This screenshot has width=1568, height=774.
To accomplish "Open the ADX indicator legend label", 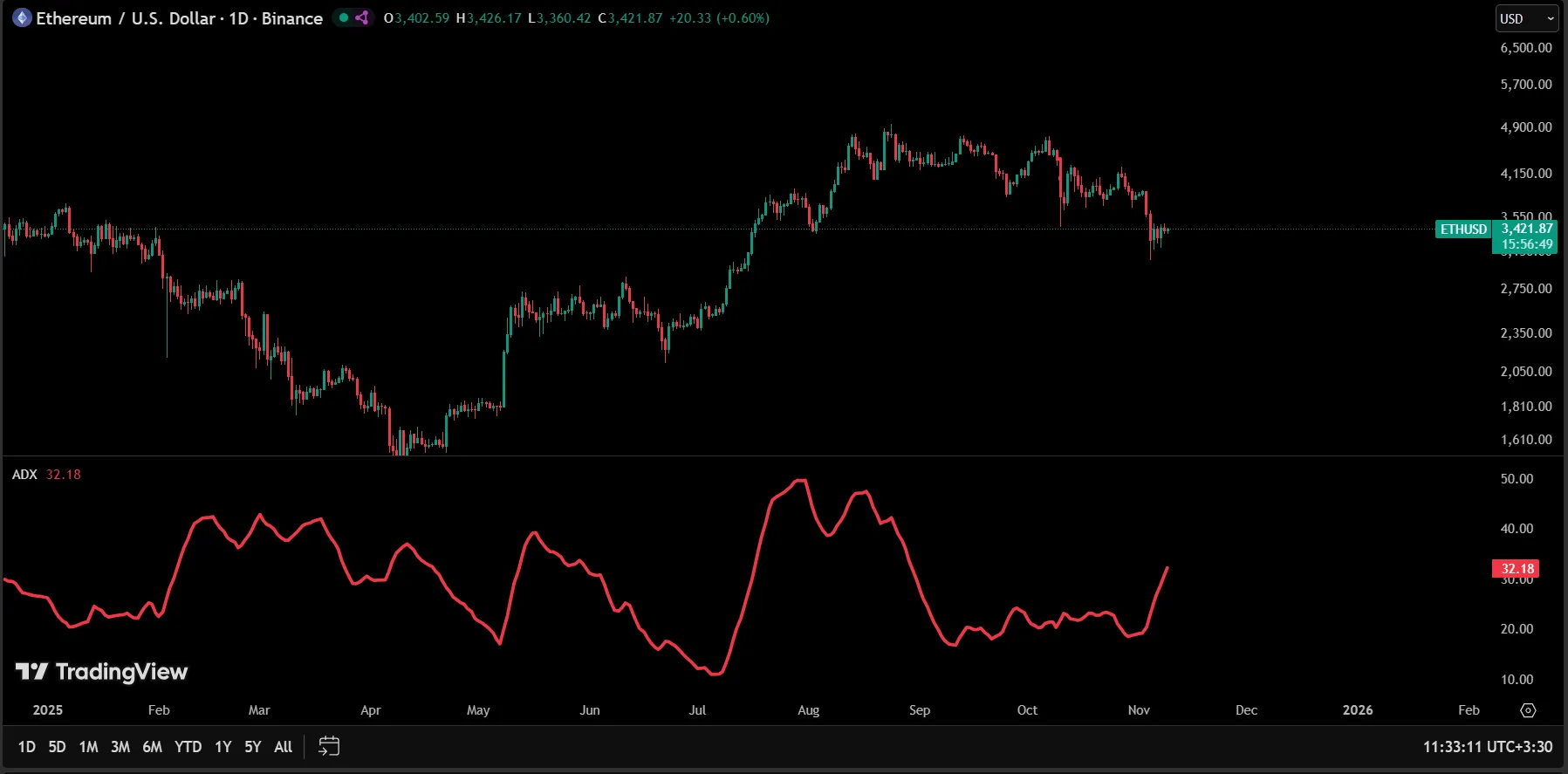I will pos(24,475).
